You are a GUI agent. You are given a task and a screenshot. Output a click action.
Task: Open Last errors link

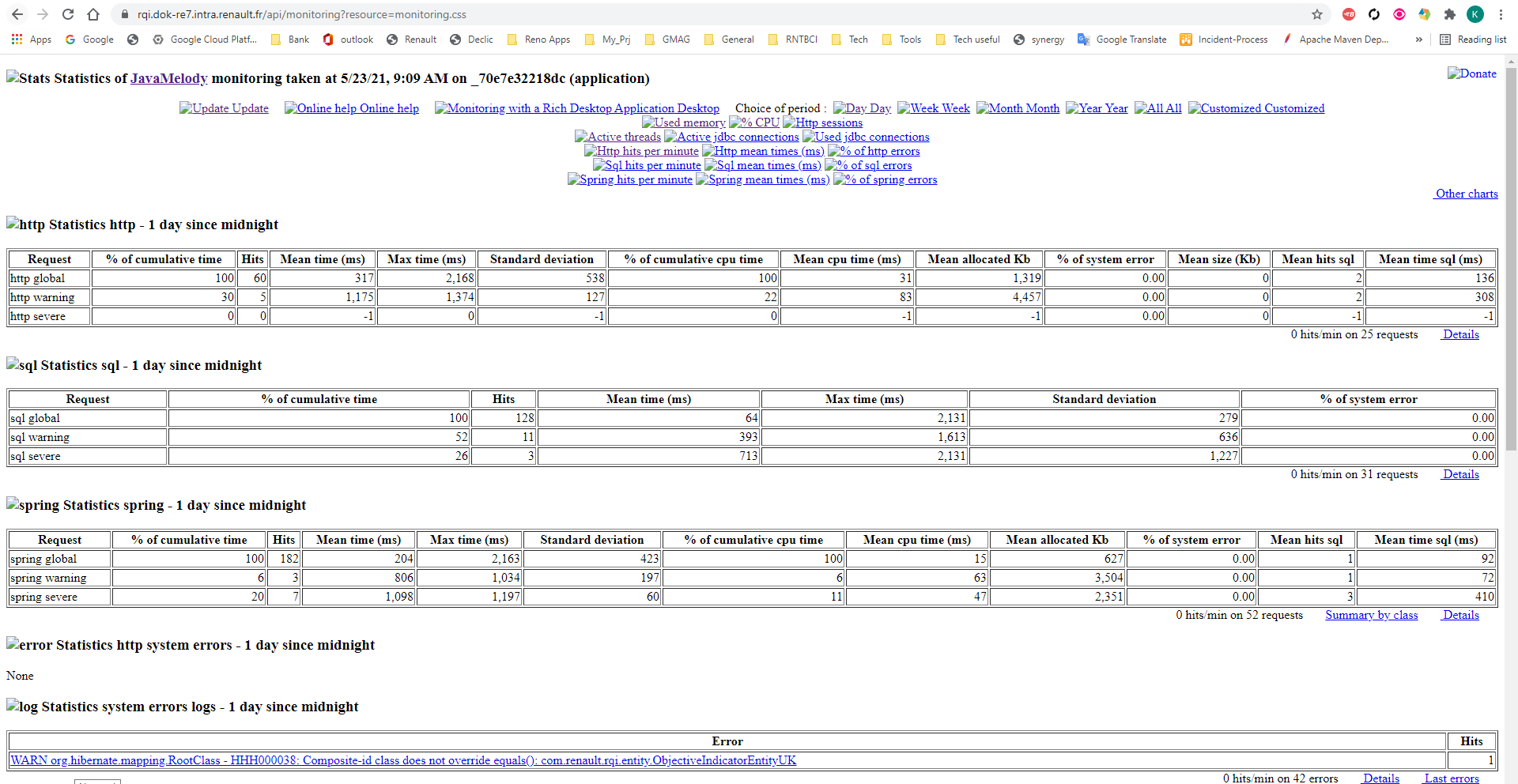tap(1452, 778)
